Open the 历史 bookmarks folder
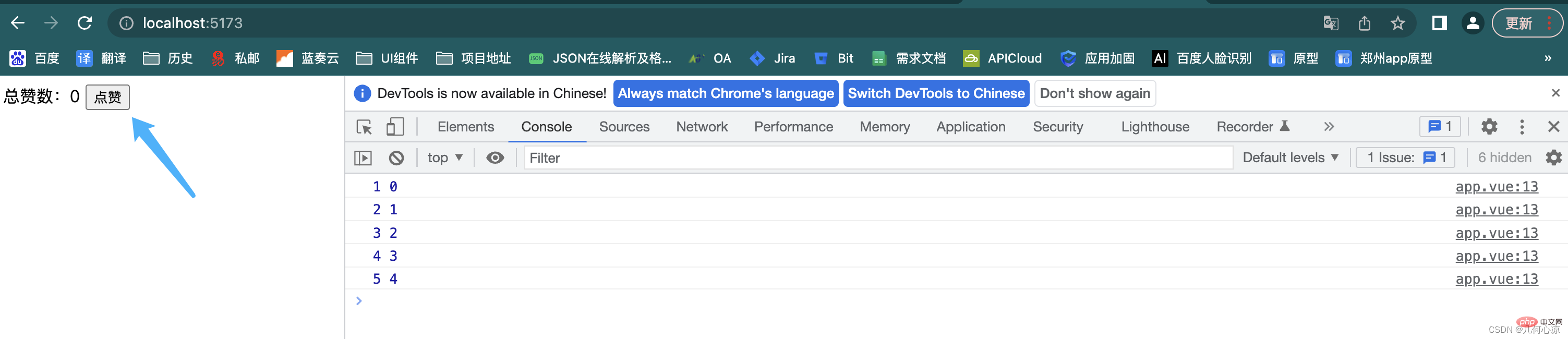The width and height of the screenshot is (1568, 339). coord(167,58)
